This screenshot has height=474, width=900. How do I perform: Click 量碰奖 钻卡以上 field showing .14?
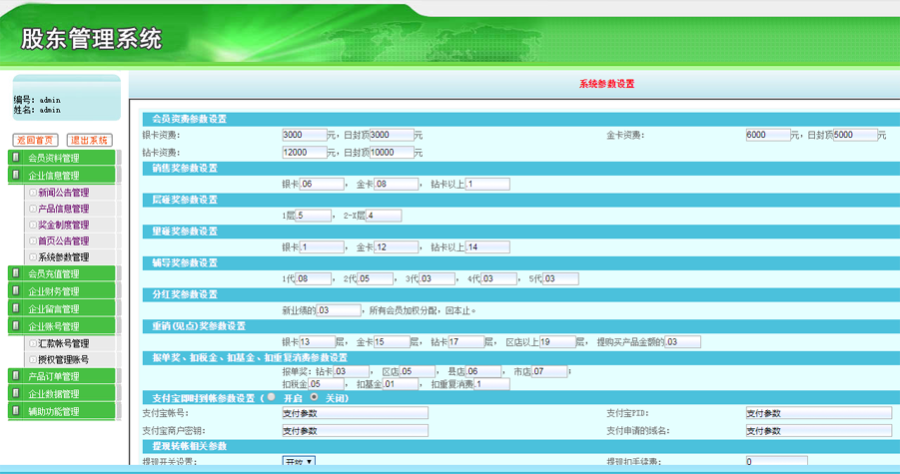(487, 247)
